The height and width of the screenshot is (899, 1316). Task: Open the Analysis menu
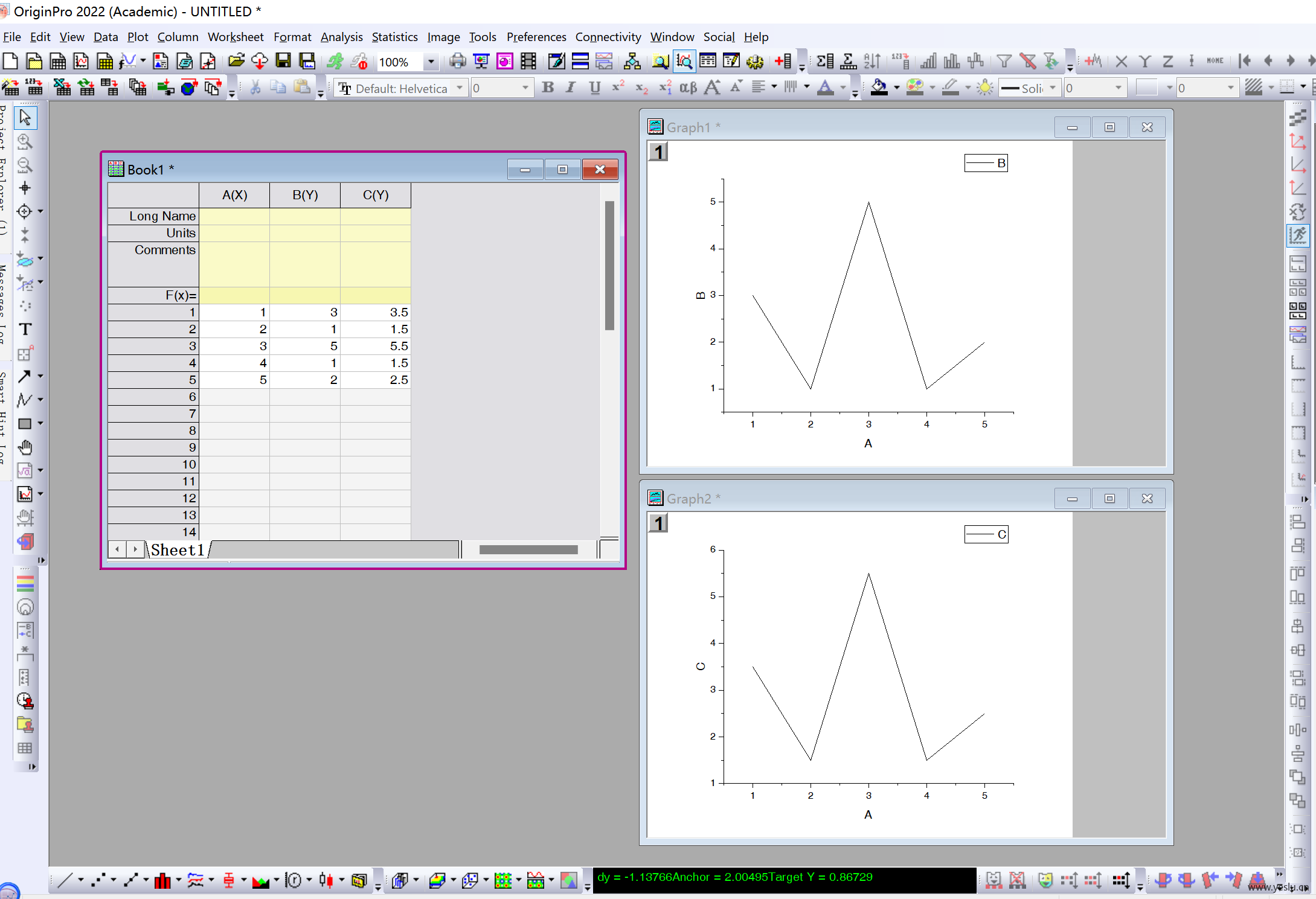[341, 37]
